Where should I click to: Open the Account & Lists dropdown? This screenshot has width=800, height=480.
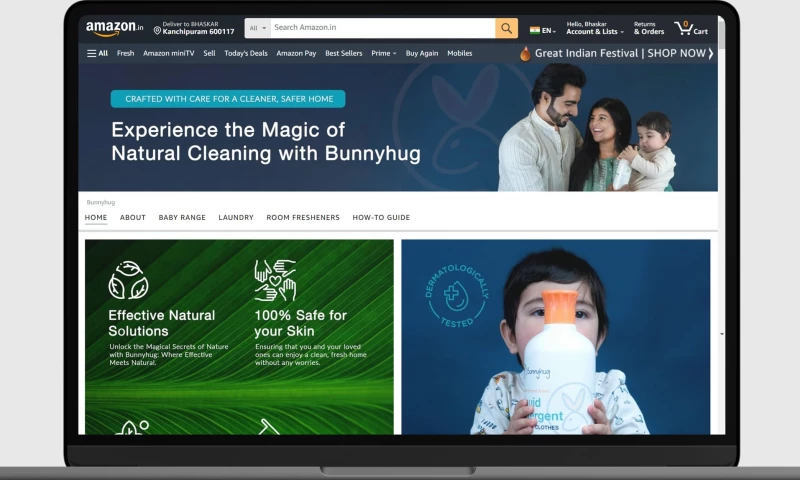click(x=595, y=28)
